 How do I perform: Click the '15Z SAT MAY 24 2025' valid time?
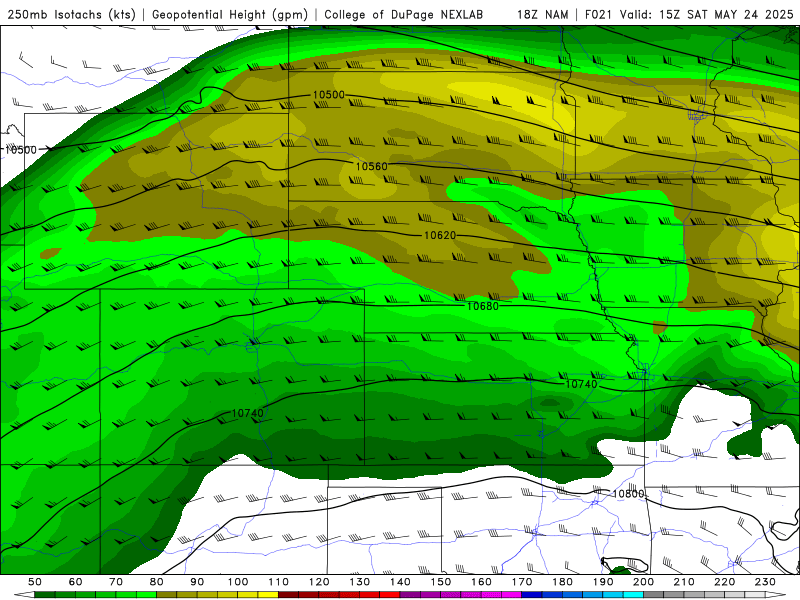click(x=727, y=14)
